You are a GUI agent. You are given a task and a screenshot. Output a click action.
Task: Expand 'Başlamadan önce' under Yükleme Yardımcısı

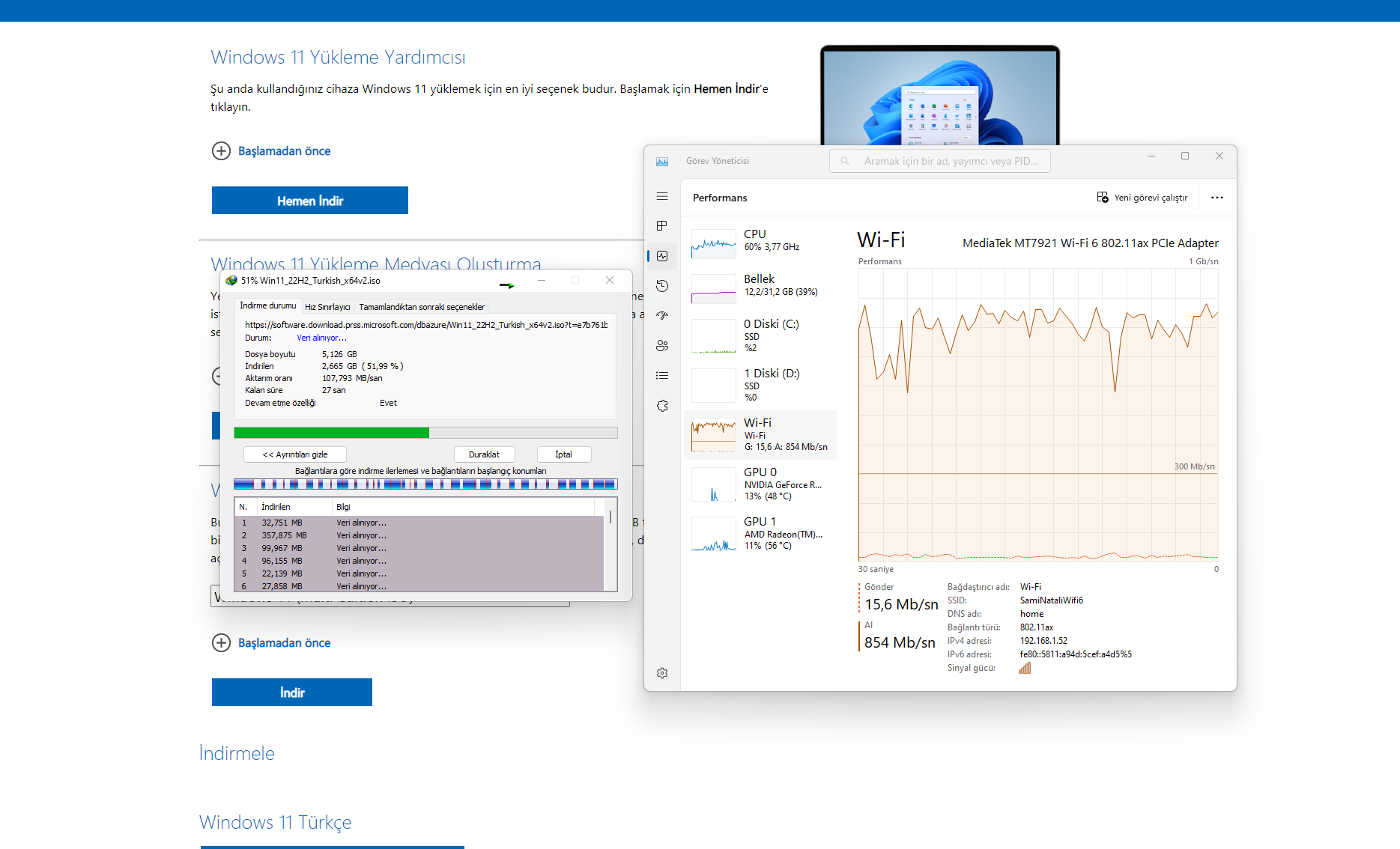pyautogui.click(x=271, y=151)
